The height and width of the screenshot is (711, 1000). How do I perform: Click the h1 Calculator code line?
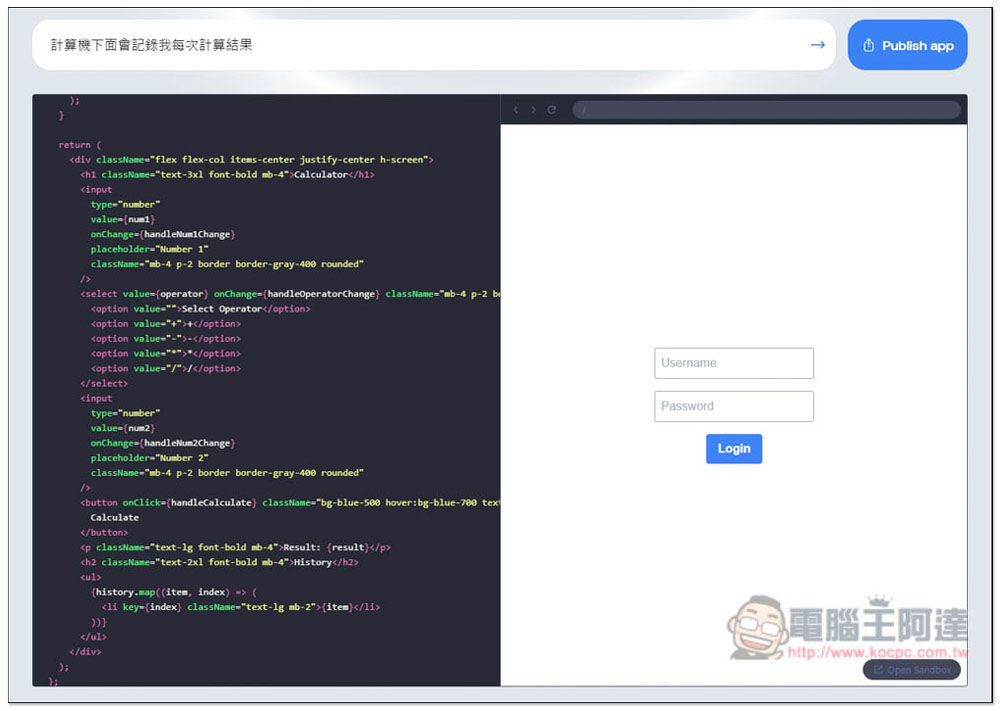pyautogui.click(x=227, y=175)
